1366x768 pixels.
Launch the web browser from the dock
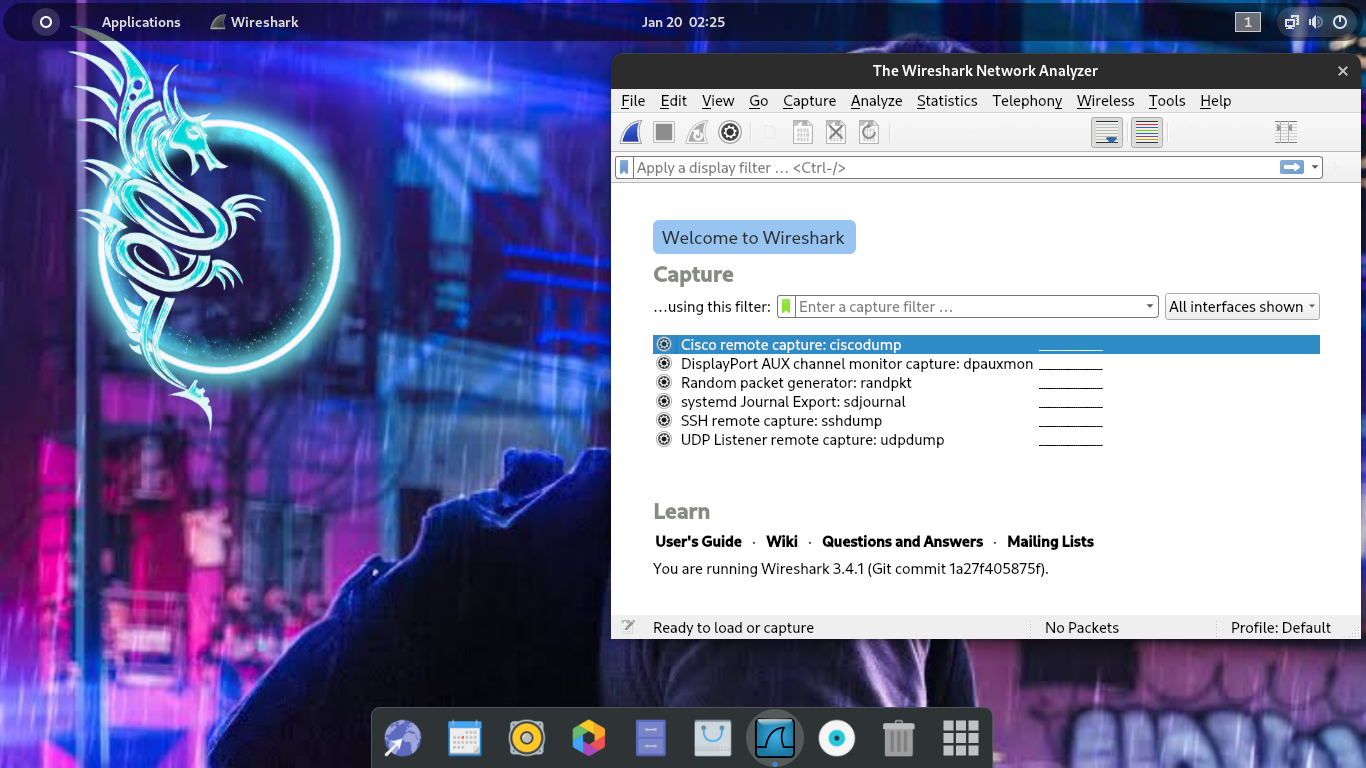[402, 739]
